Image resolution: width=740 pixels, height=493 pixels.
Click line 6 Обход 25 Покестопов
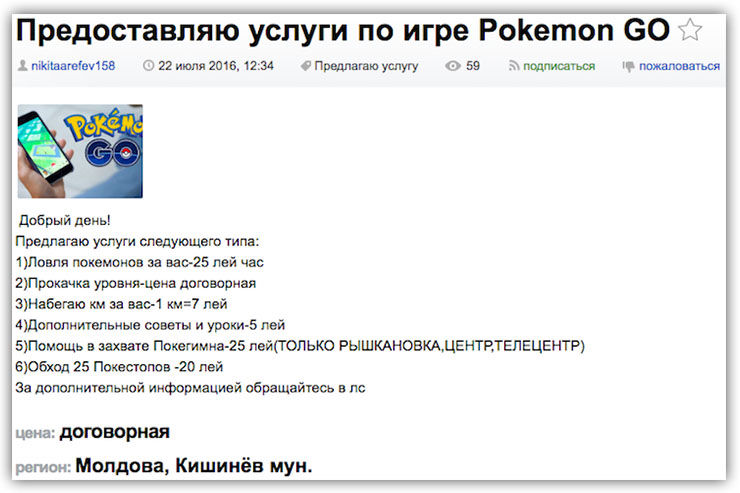pyautogui.click(x=119, y=367)
